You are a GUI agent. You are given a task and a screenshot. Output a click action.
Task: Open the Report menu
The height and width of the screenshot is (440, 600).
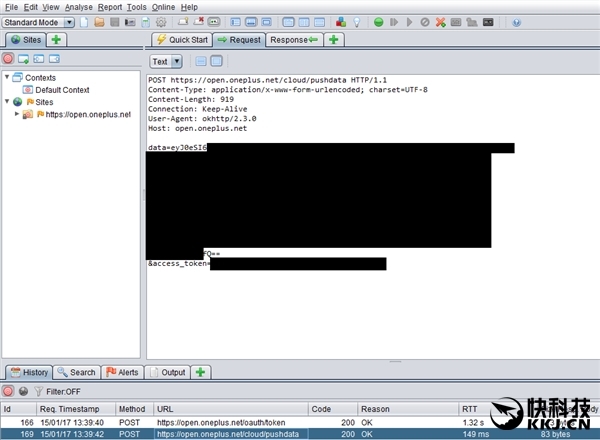tap(109, 7)
